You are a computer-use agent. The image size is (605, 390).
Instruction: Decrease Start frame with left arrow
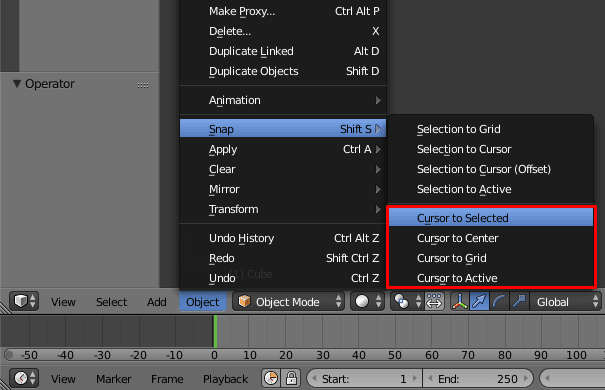tap(314, 378)
